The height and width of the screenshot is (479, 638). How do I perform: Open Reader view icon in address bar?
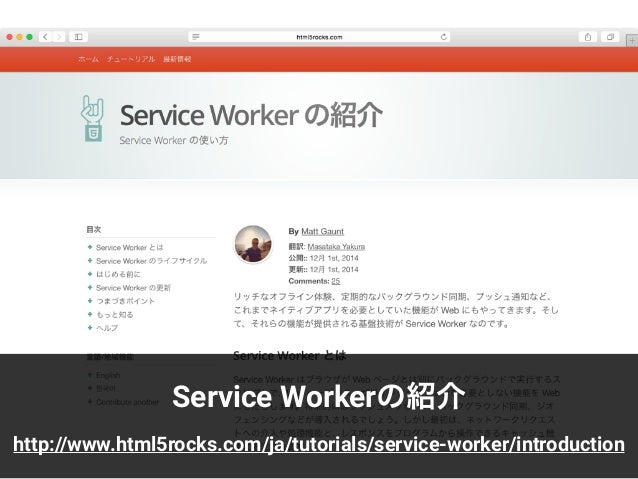point(196,37)
